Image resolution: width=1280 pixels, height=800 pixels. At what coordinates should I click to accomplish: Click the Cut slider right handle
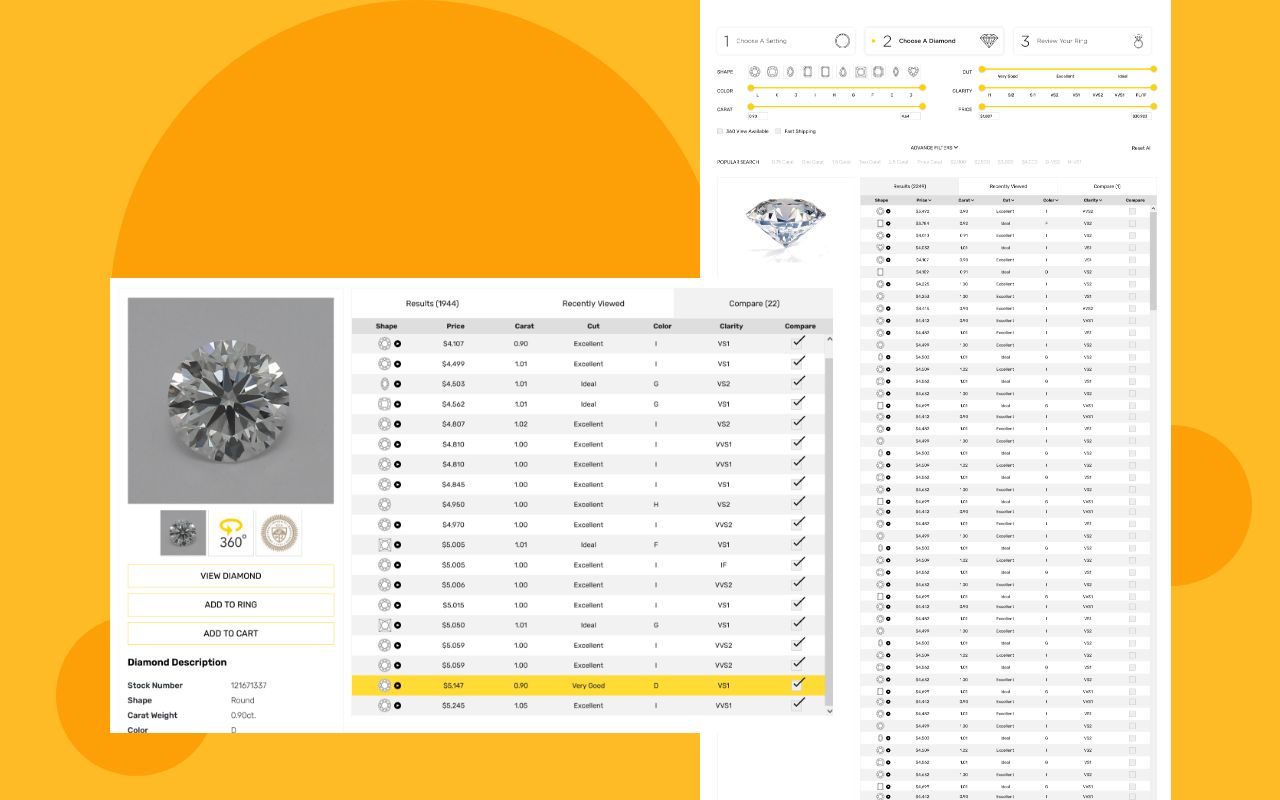tap(1153, 70)
